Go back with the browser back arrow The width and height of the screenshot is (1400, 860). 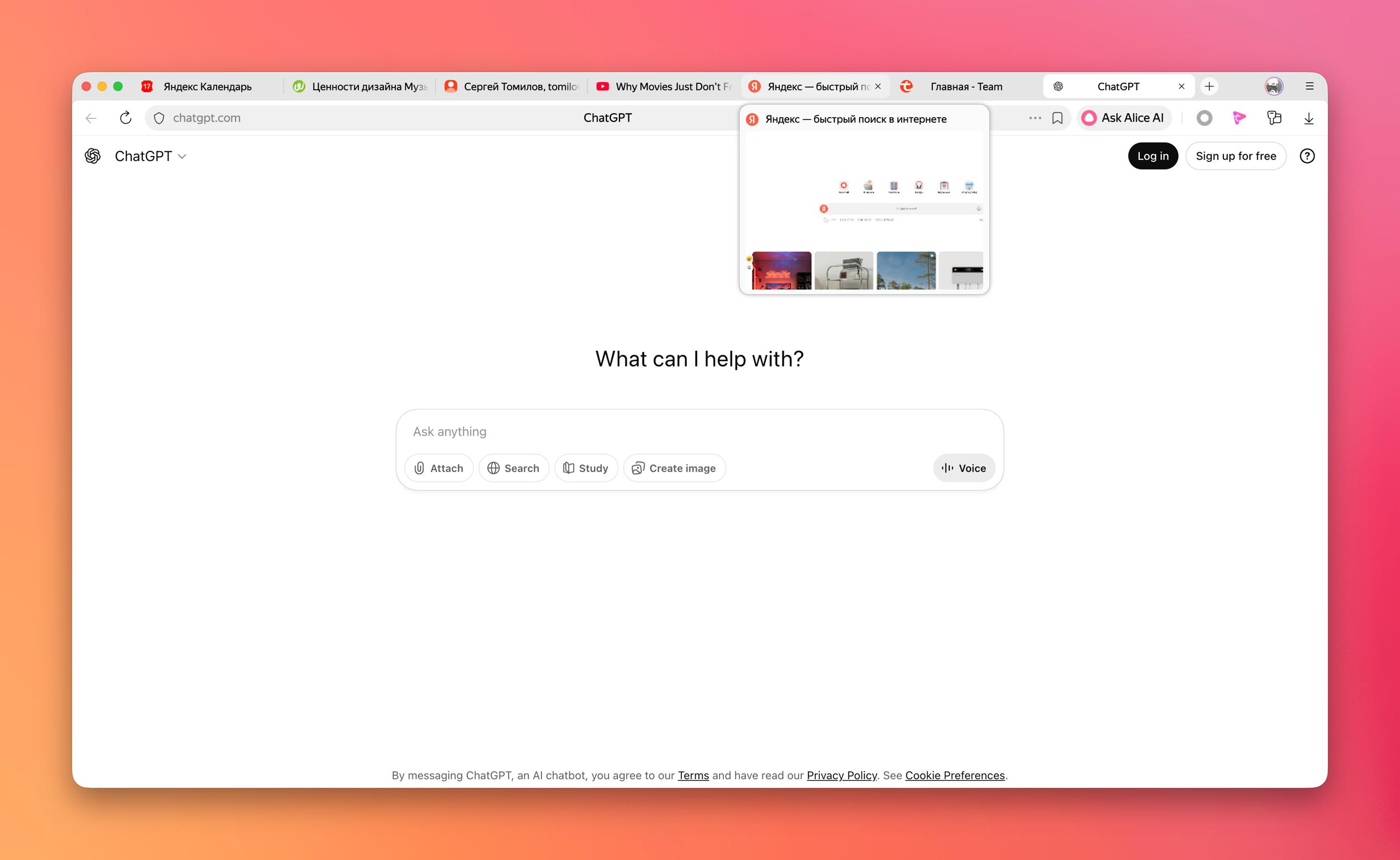[x=91, y=118]
